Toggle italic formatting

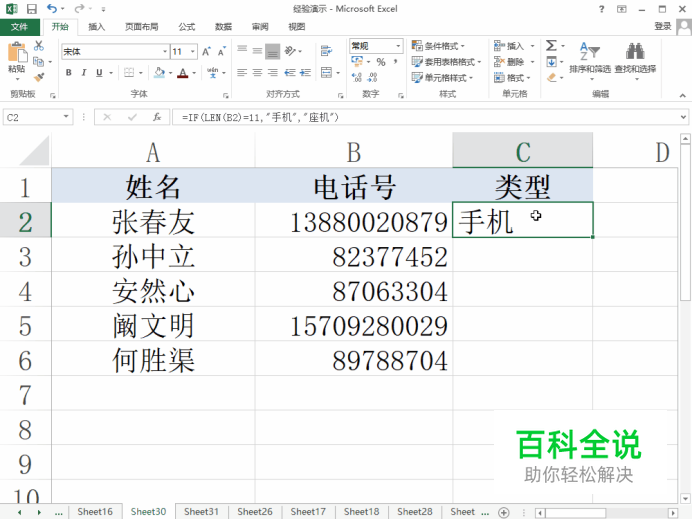pos(84,72)
